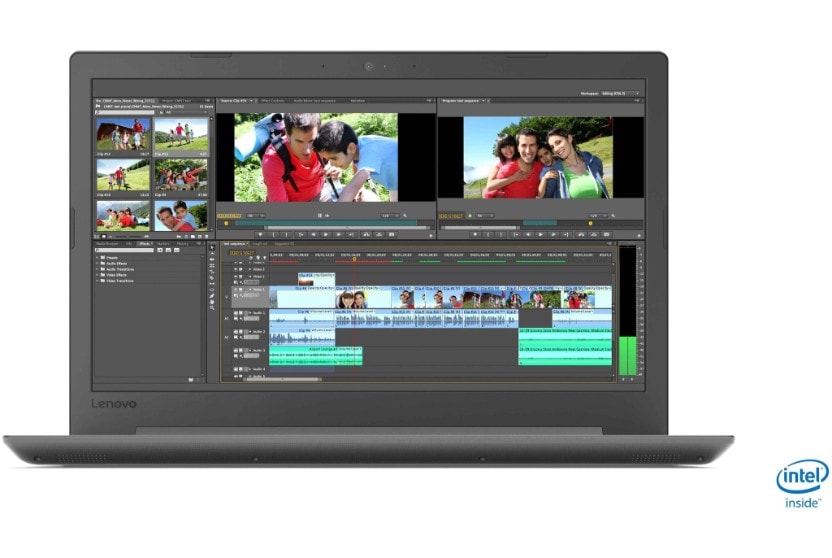This screenshot has width=832, height=558.
Task: Select the Pen tool
Action: pyautogui.click(x=212, y=296)
